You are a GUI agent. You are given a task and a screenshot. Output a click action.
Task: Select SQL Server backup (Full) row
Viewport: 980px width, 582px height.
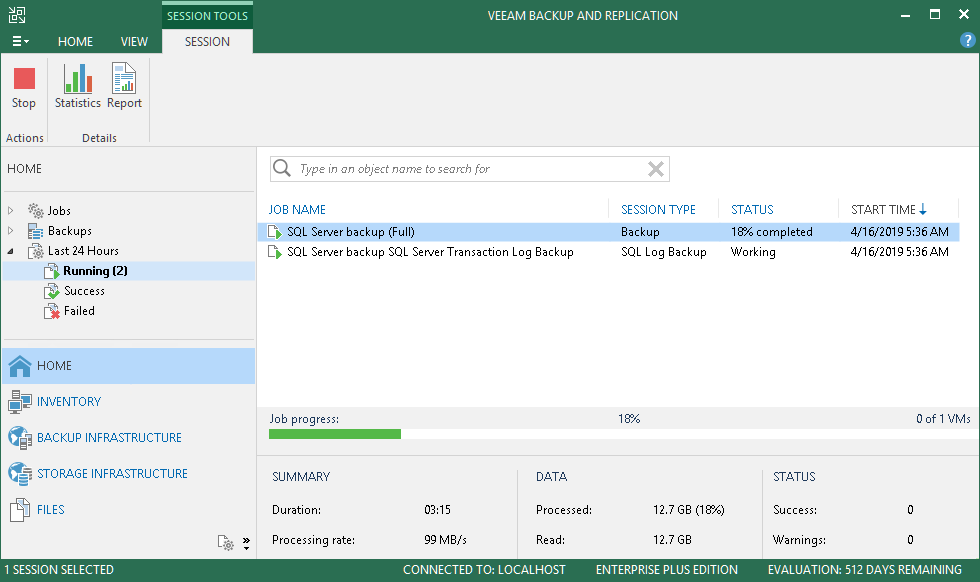608,232
